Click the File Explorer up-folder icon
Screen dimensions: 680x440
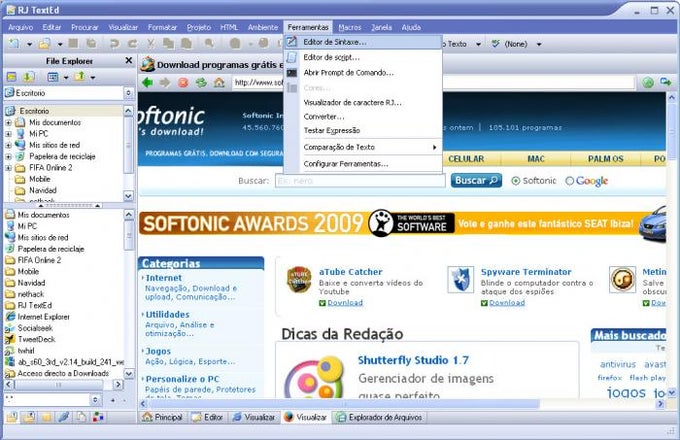[79, 77]
